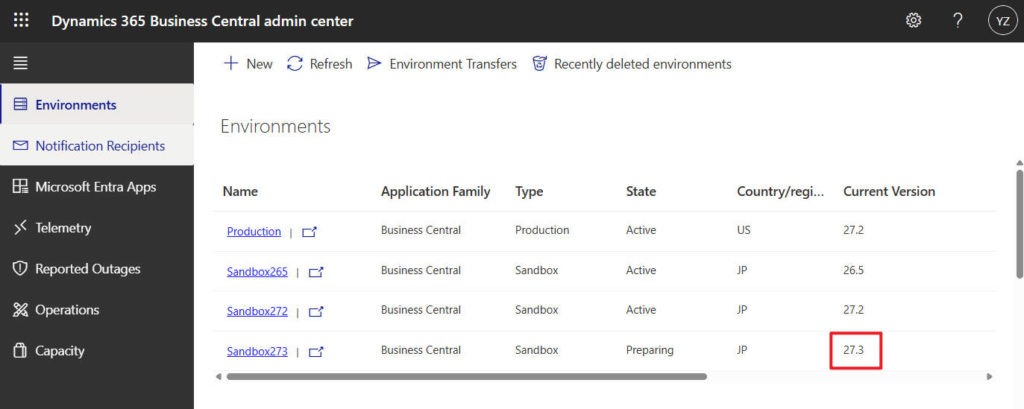Select Microsoft Entra Apps in sidebar
Image resolution: width=1024 pixels, height=409 pixels.
point(95,187)
